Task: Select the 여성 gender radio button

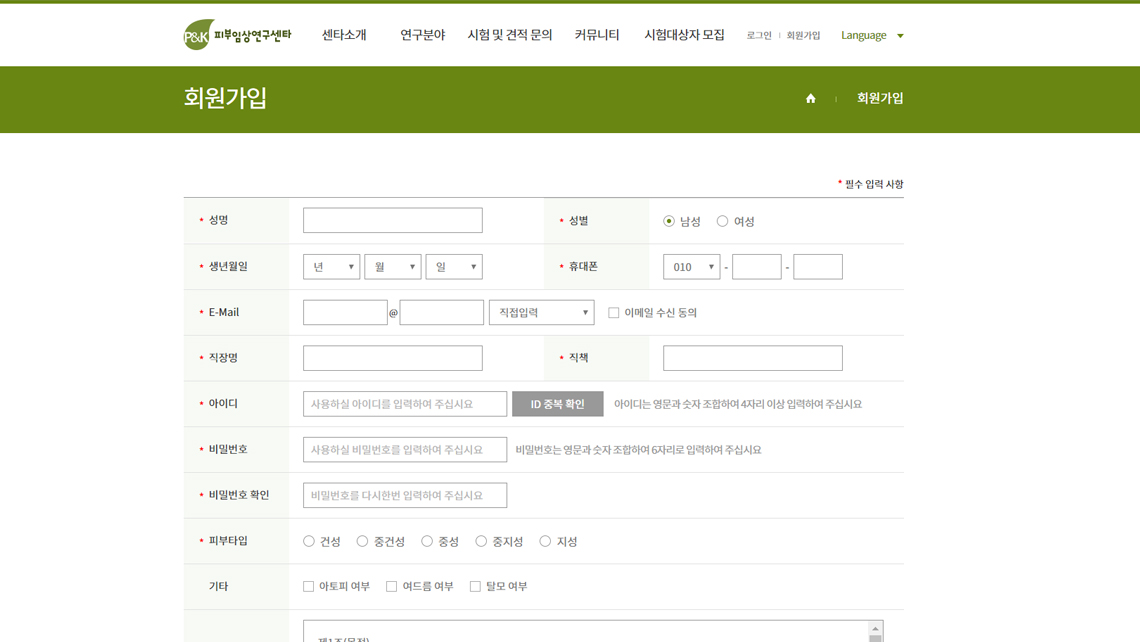Action: (x=722, y=221)
